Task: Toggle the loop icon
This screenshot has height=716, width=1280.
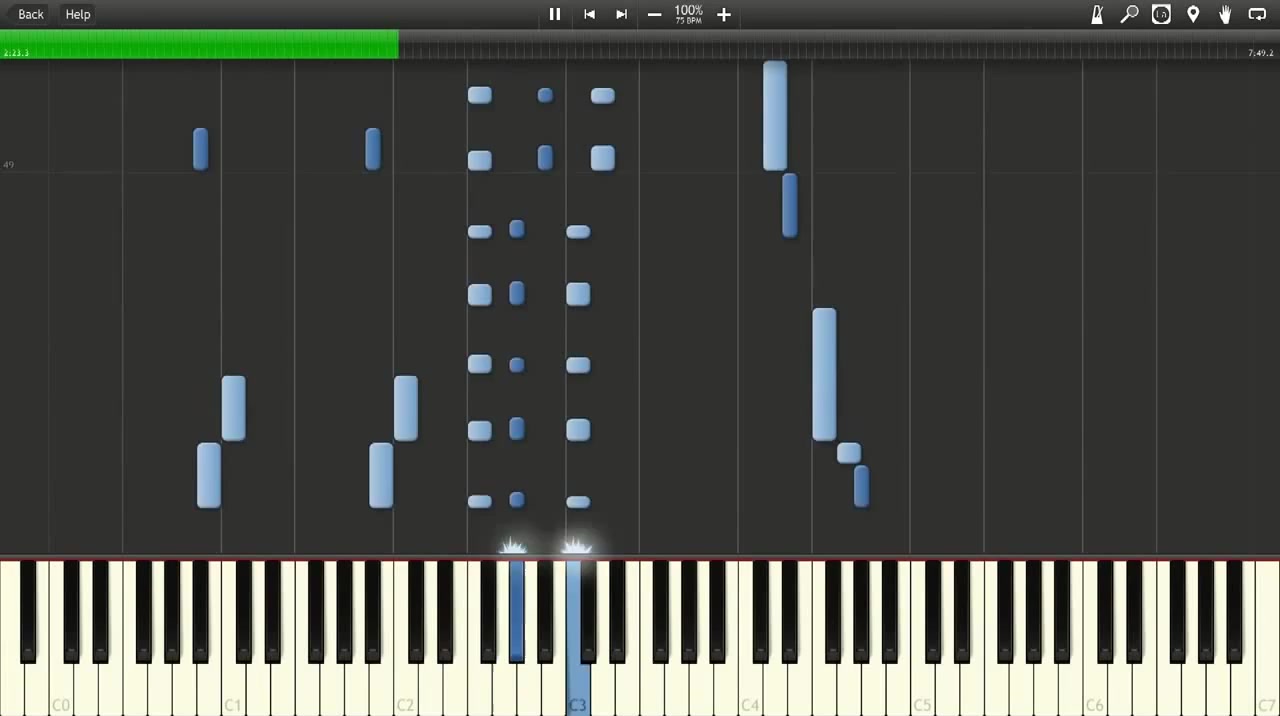Action: pos(1257,14)
